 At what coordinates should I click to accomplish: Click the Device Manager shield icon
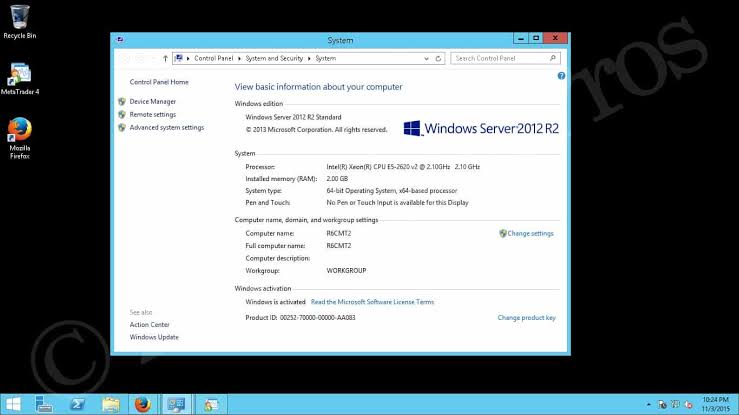click(x=122, y=101)
